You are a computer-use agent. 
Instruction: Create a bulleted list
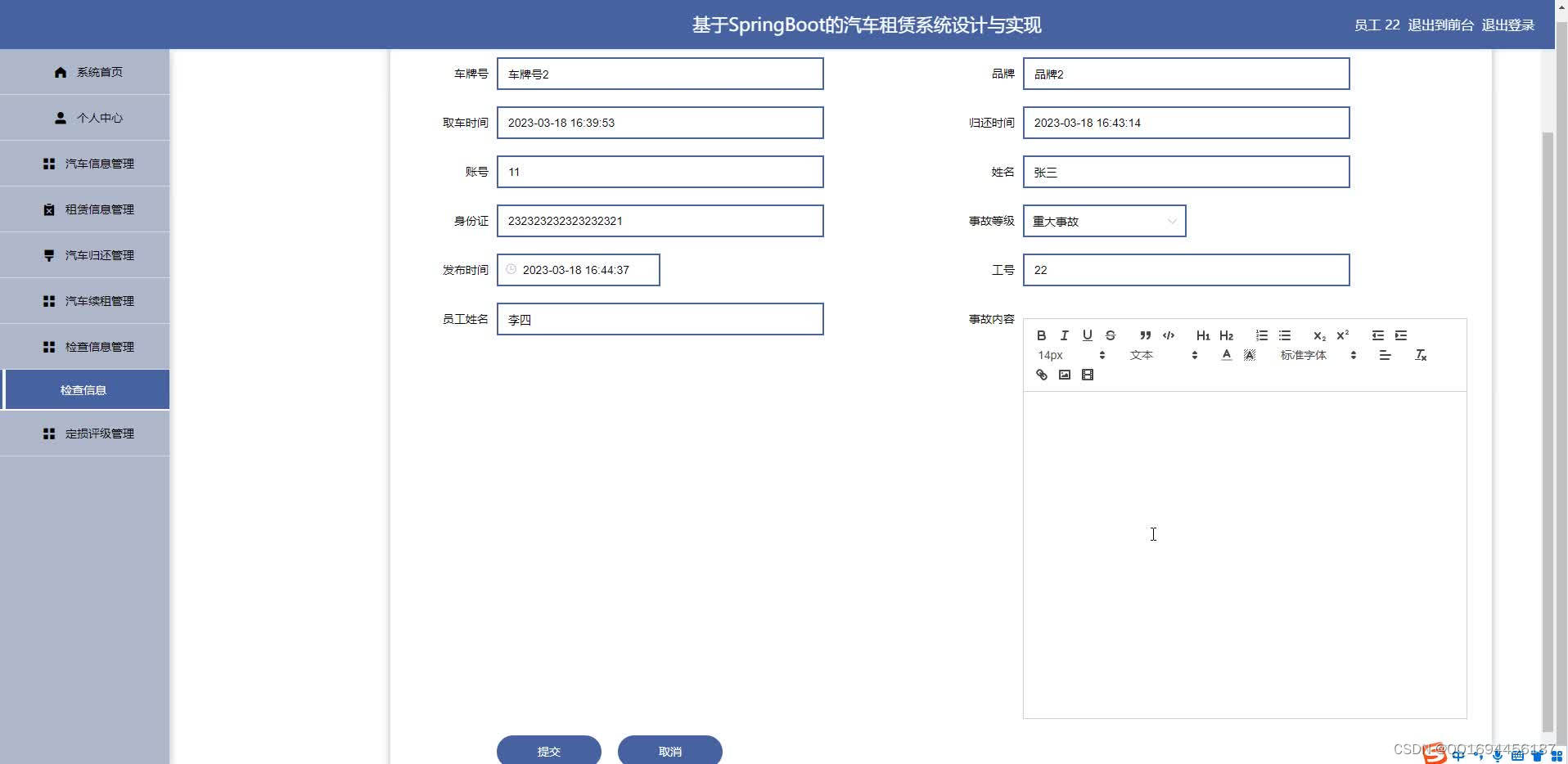[x=1284, y=335]
